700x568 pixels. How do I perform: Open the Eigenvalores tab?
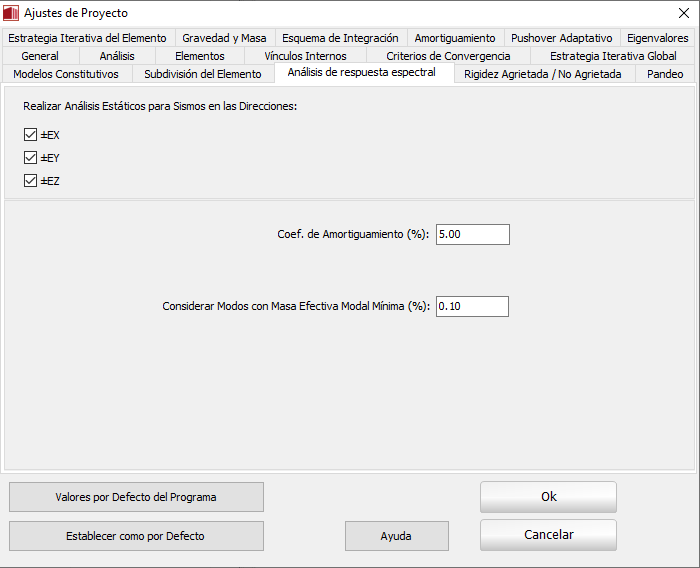tap(657, 38)
